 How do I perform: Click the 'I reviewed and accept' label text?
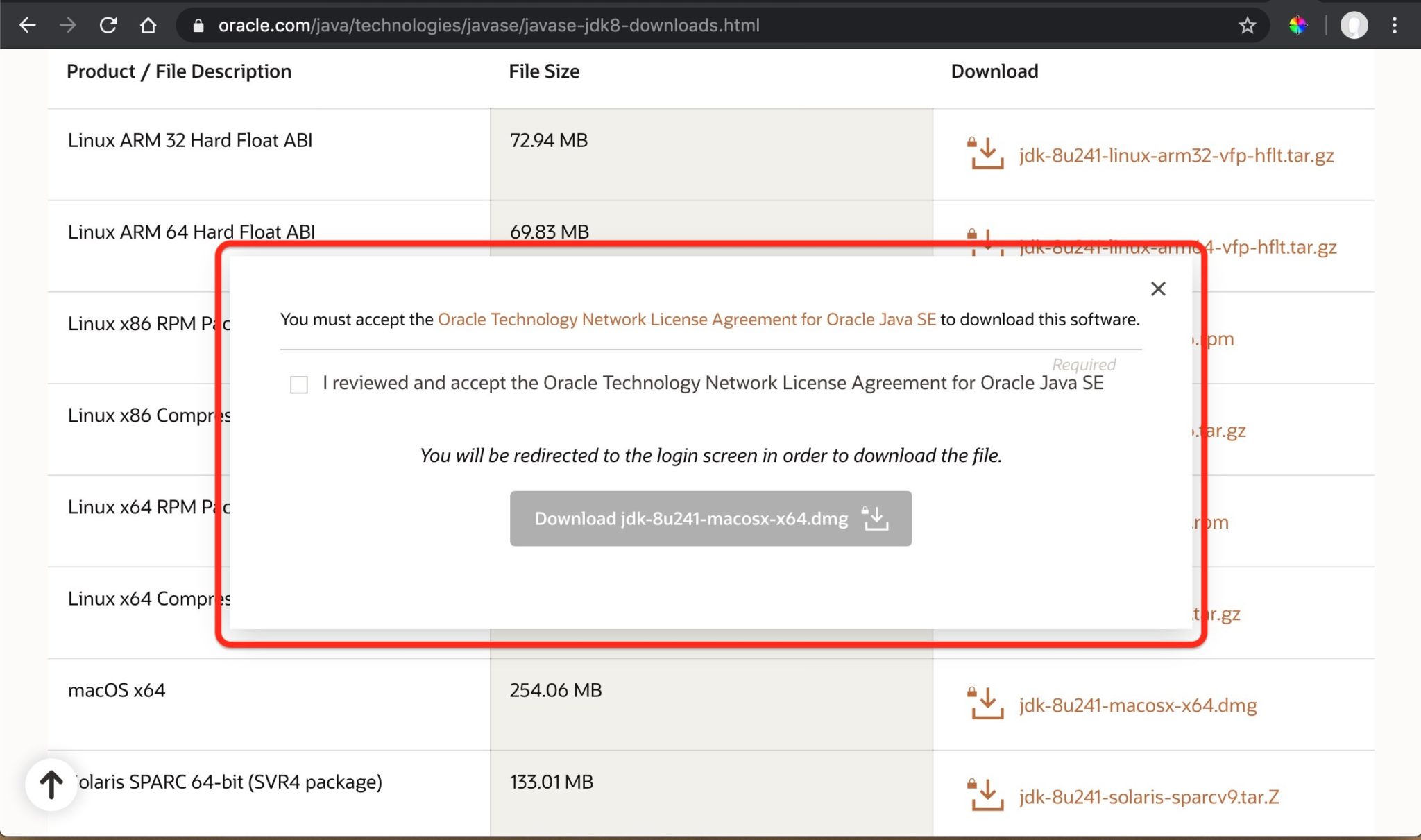[713, 383]
